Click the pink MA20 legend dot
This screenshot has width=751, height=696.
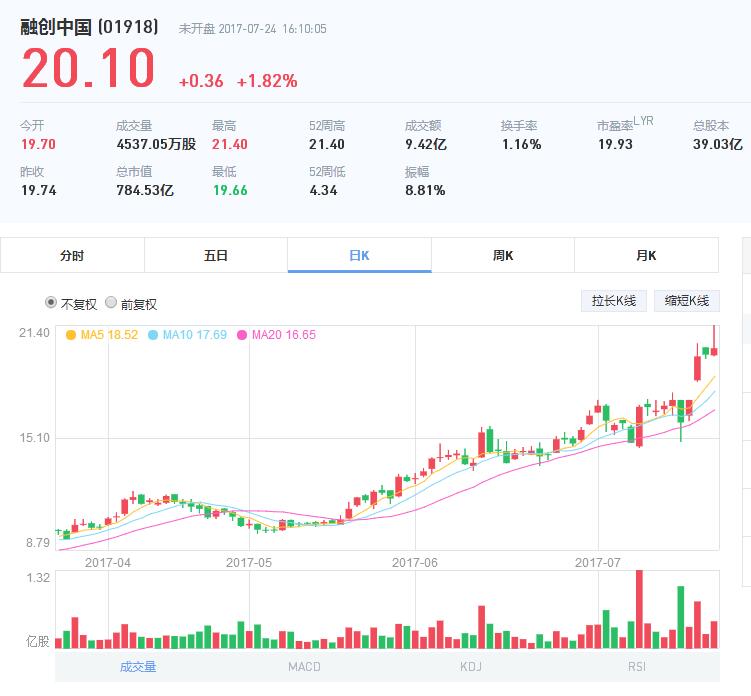(242, 335)
